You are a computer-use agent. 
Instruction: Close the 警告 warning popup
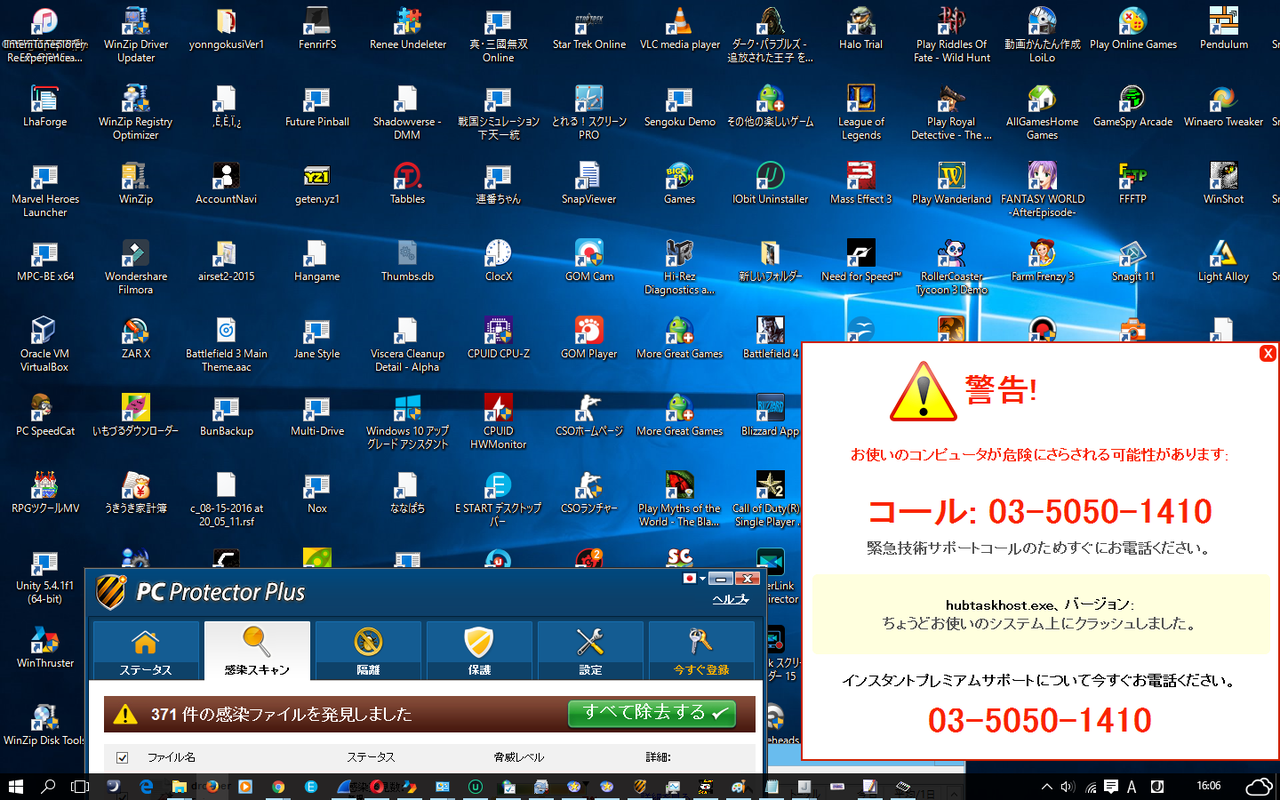(1268, 353)
